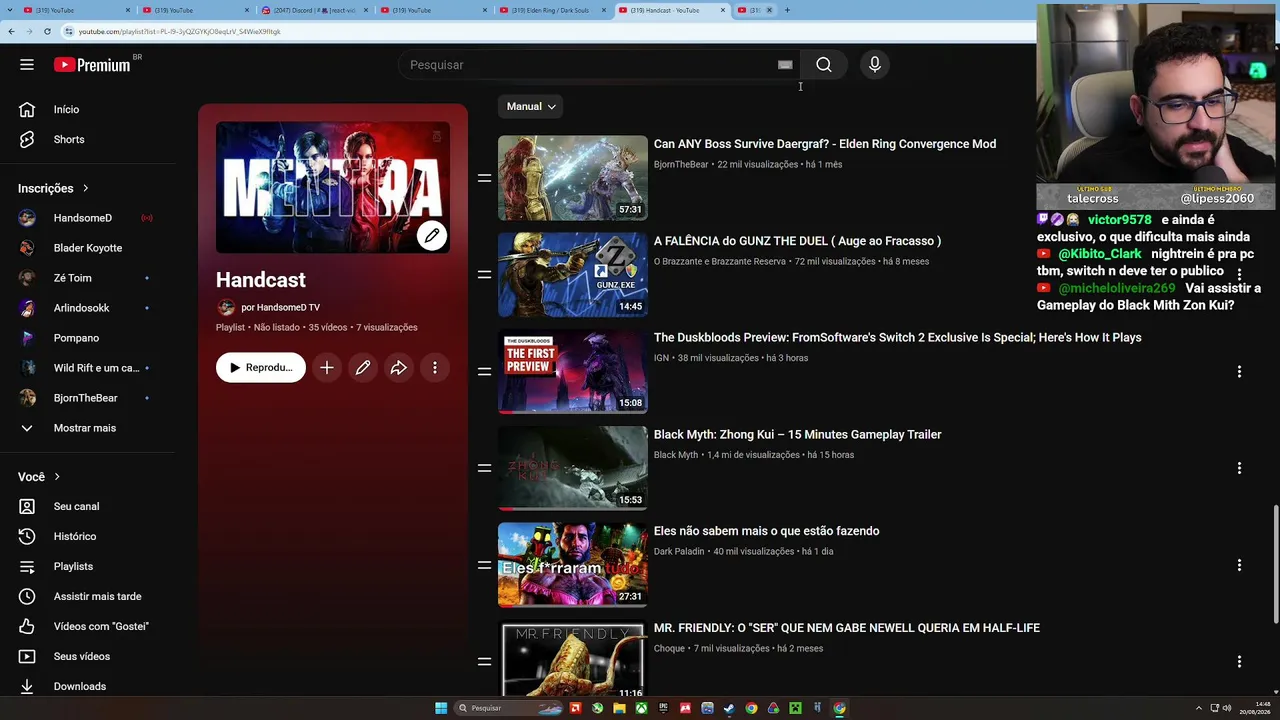The image size is (1280, 720).
Task: Grab reorder handle of Black Myth video
Action: tap(484, 468)
